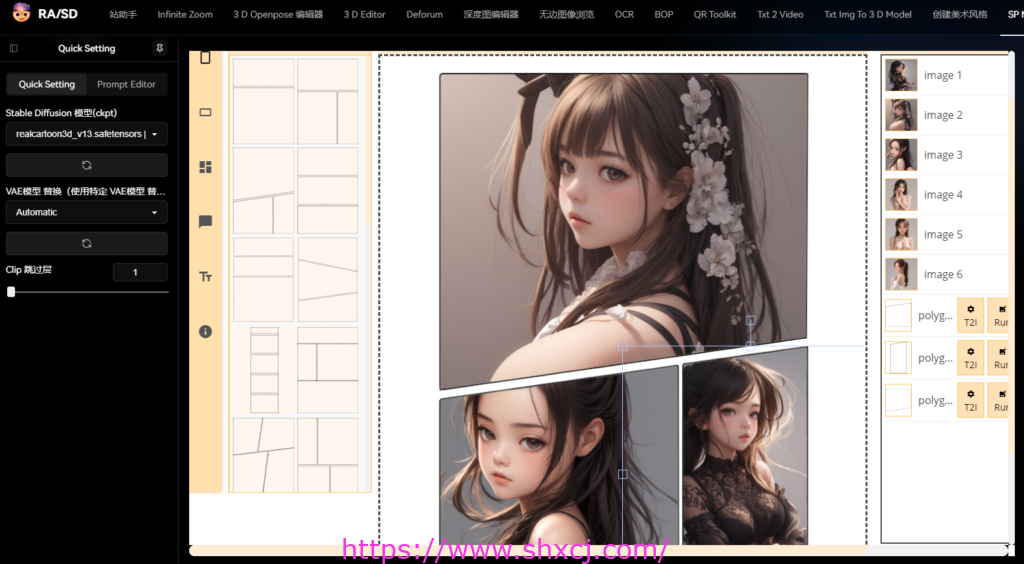Click the 'image 4' label text

[x=943, y=195]
